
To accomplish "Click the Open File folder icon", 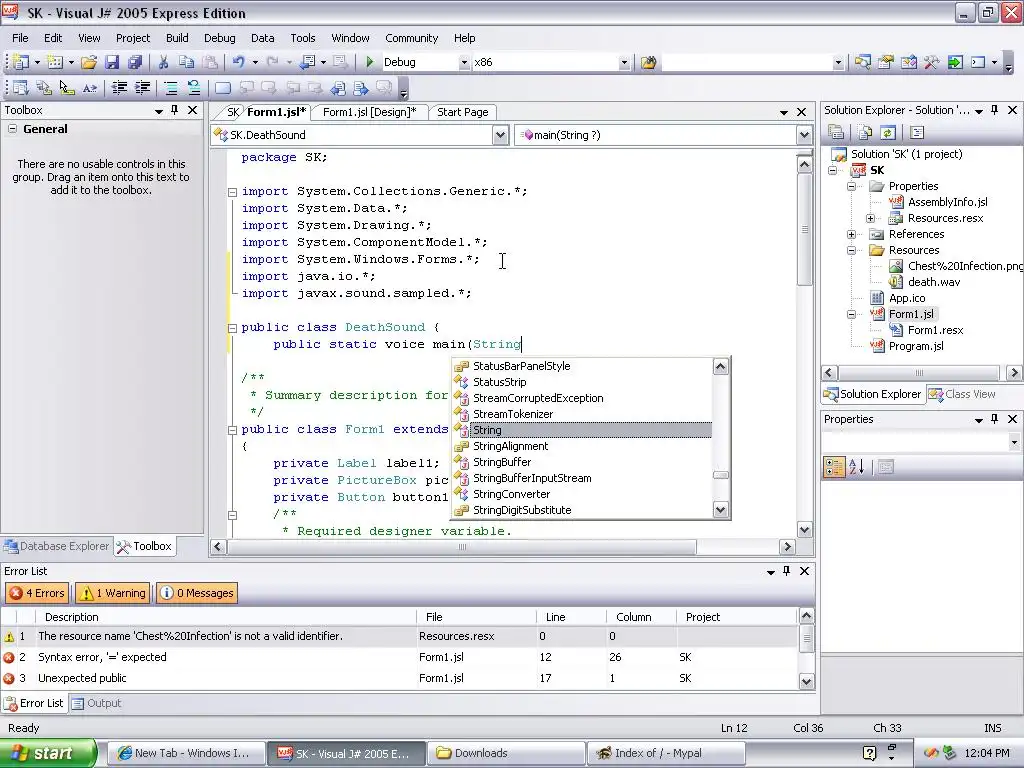I will coord(89,62).
